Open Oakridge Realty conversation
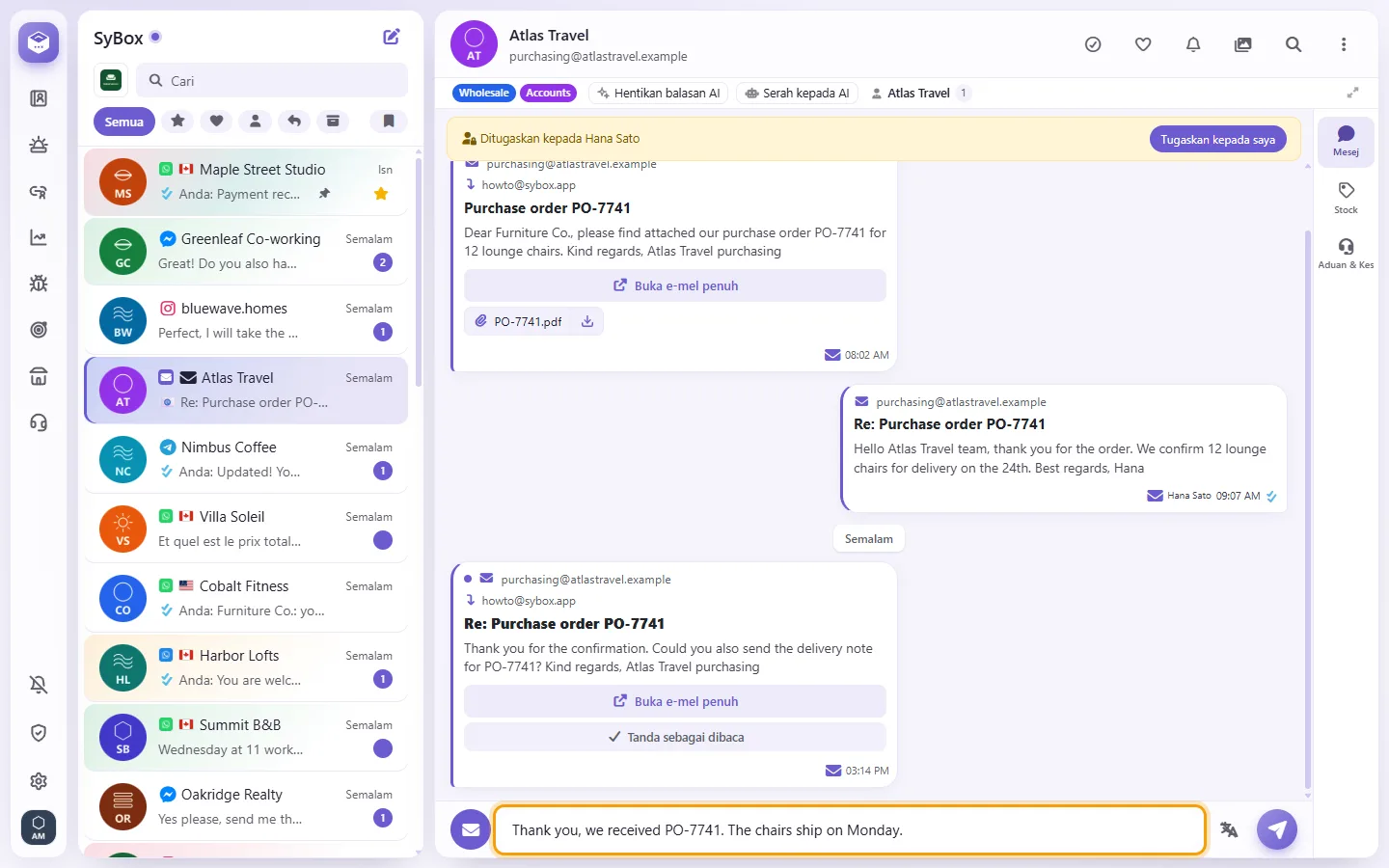Screen dimensions: 1389x868 coord(246,806)
